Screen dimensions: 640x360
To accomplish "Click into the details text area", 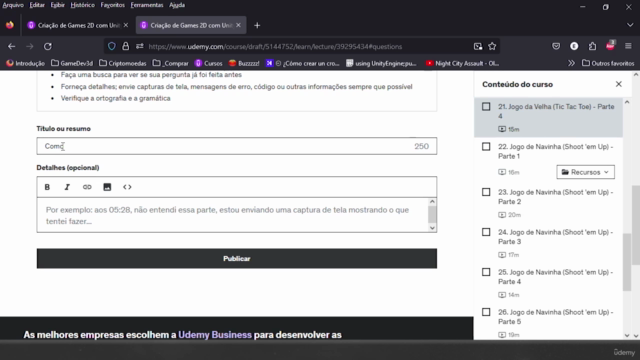I will coord(233,215).
